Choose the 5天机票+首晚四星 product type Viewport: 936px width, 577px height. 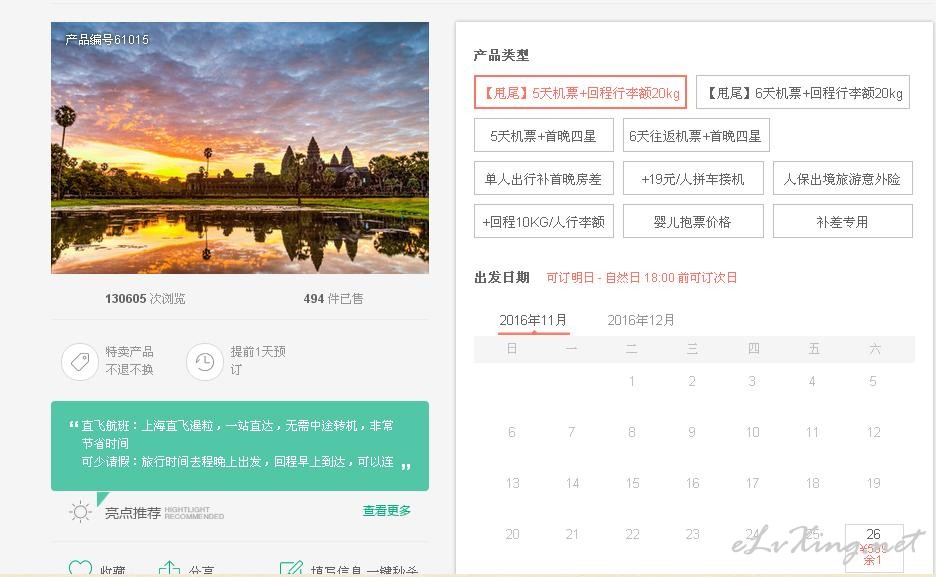tap(544, 135)
